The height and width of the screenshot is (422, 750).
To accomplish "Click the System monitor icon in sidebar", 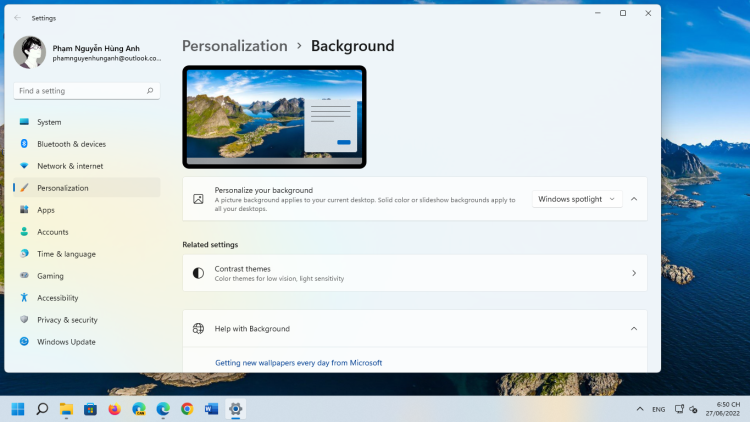I will (24, 122).
